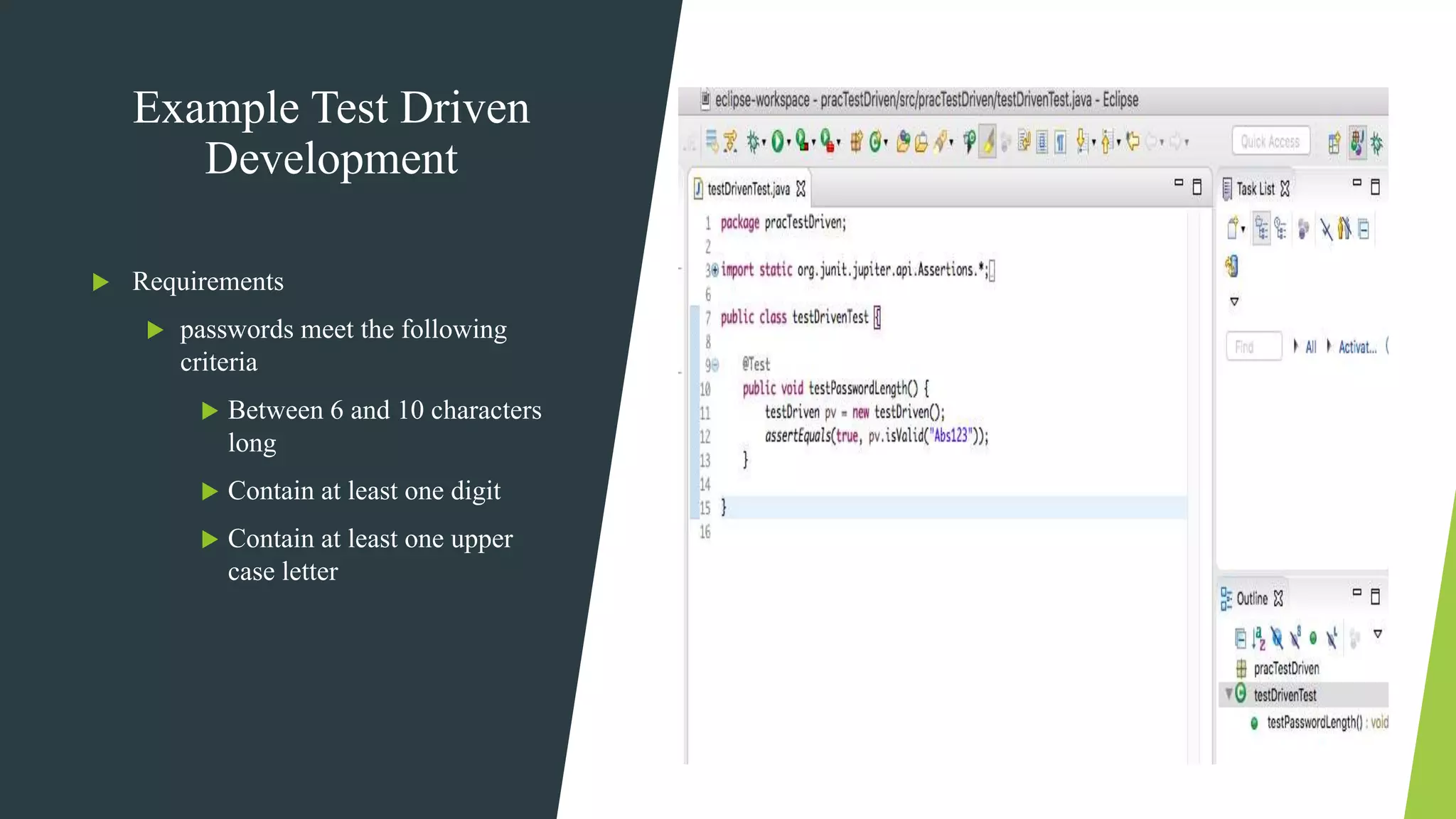
Task: Click the All link in Task List
Action: click(1310, 347)
